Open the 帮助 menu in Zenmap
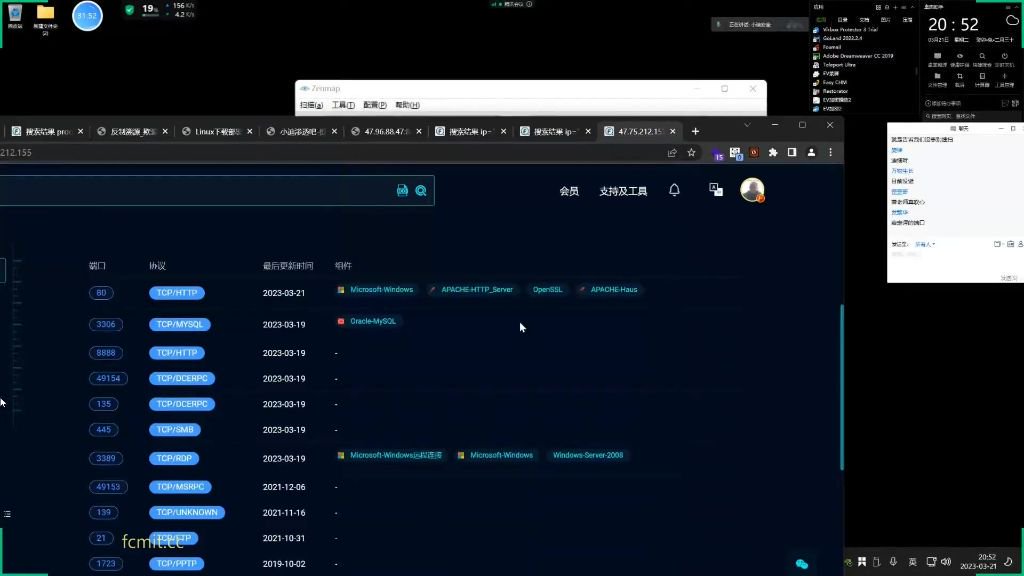This screenshot has width=1024, height=576. [408, 105]
